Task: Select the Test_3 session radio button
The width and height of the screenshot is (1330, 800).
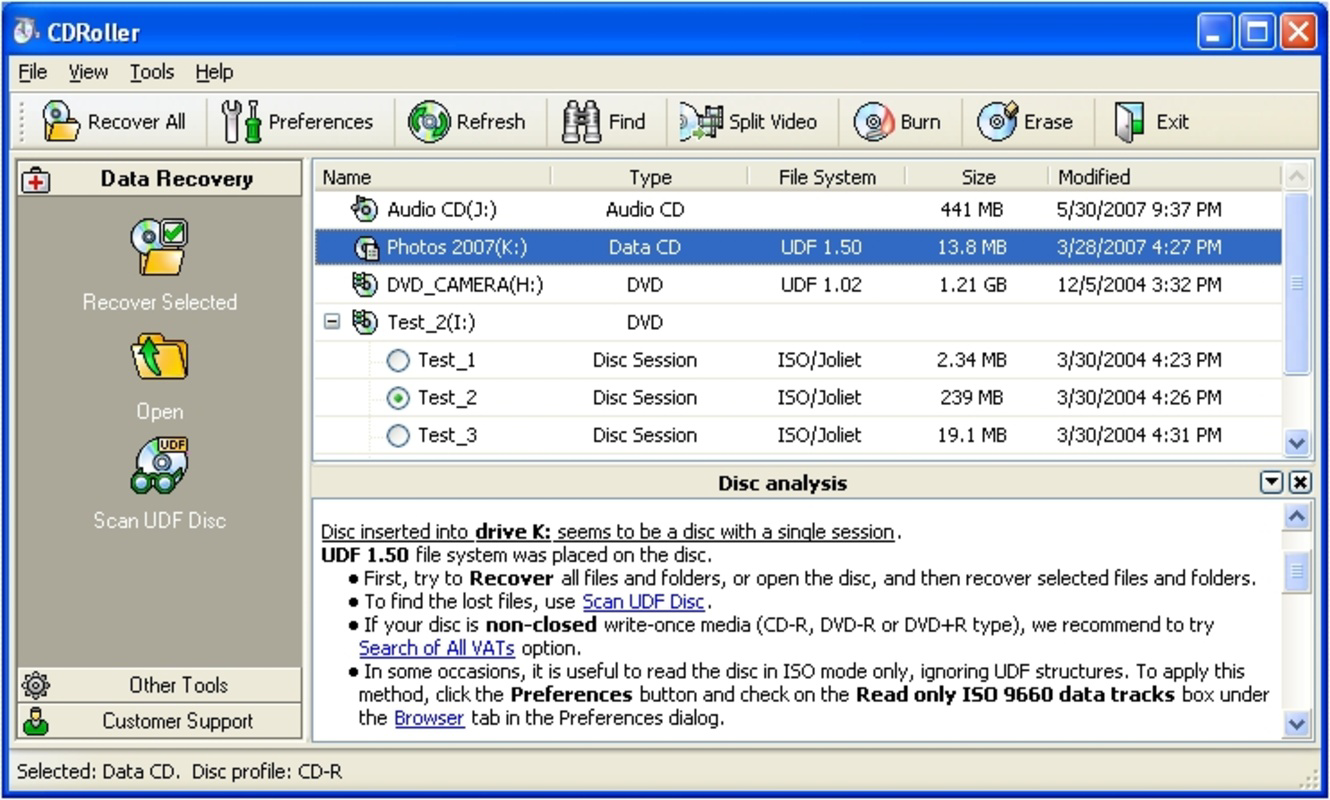Action: coord(399,435)
